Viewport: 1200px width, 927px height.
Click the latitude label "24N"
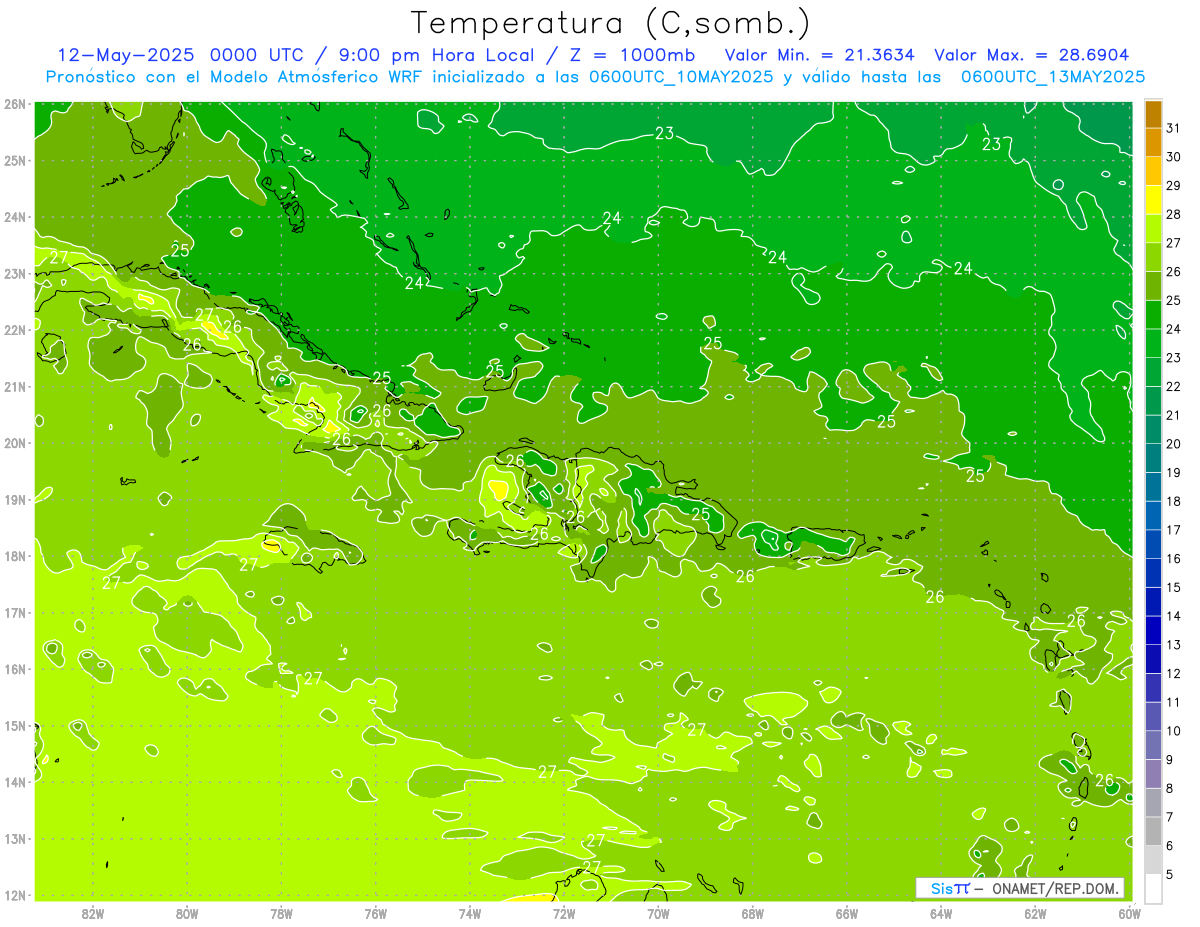pyautogui.click(x=15, y=217)
